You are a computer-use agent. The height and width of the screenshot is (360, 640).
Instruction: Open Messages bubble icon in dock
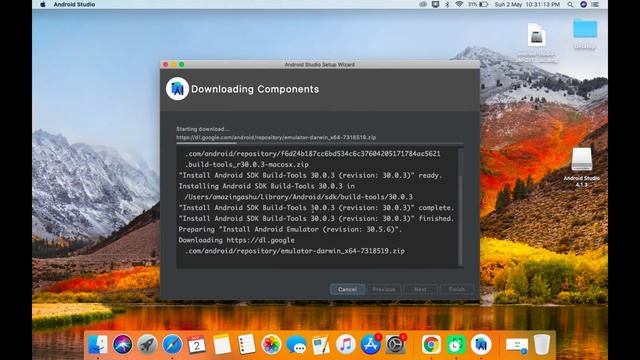point(296,345)
